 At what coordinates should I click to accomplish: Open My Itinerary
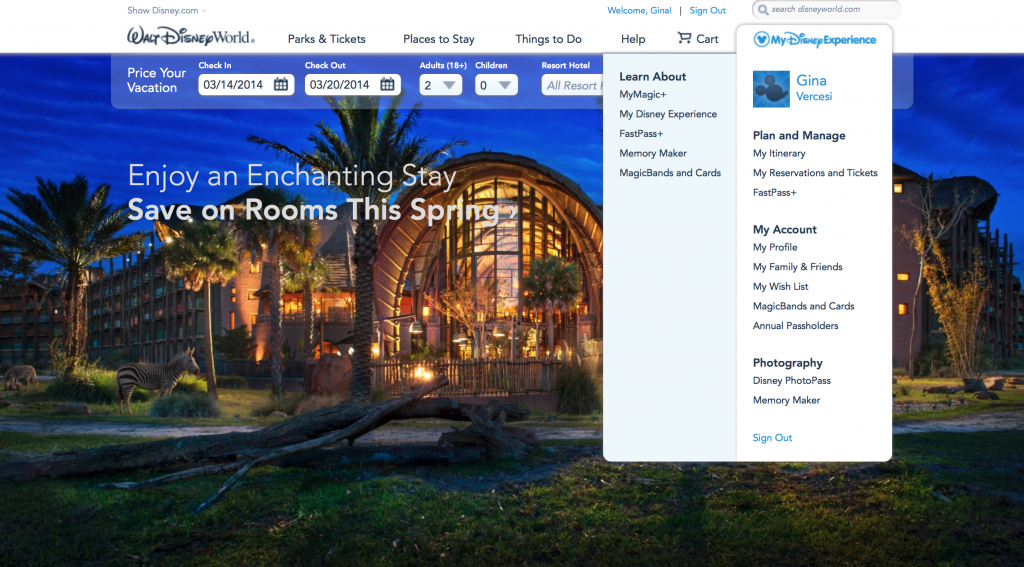coord(779,154)
